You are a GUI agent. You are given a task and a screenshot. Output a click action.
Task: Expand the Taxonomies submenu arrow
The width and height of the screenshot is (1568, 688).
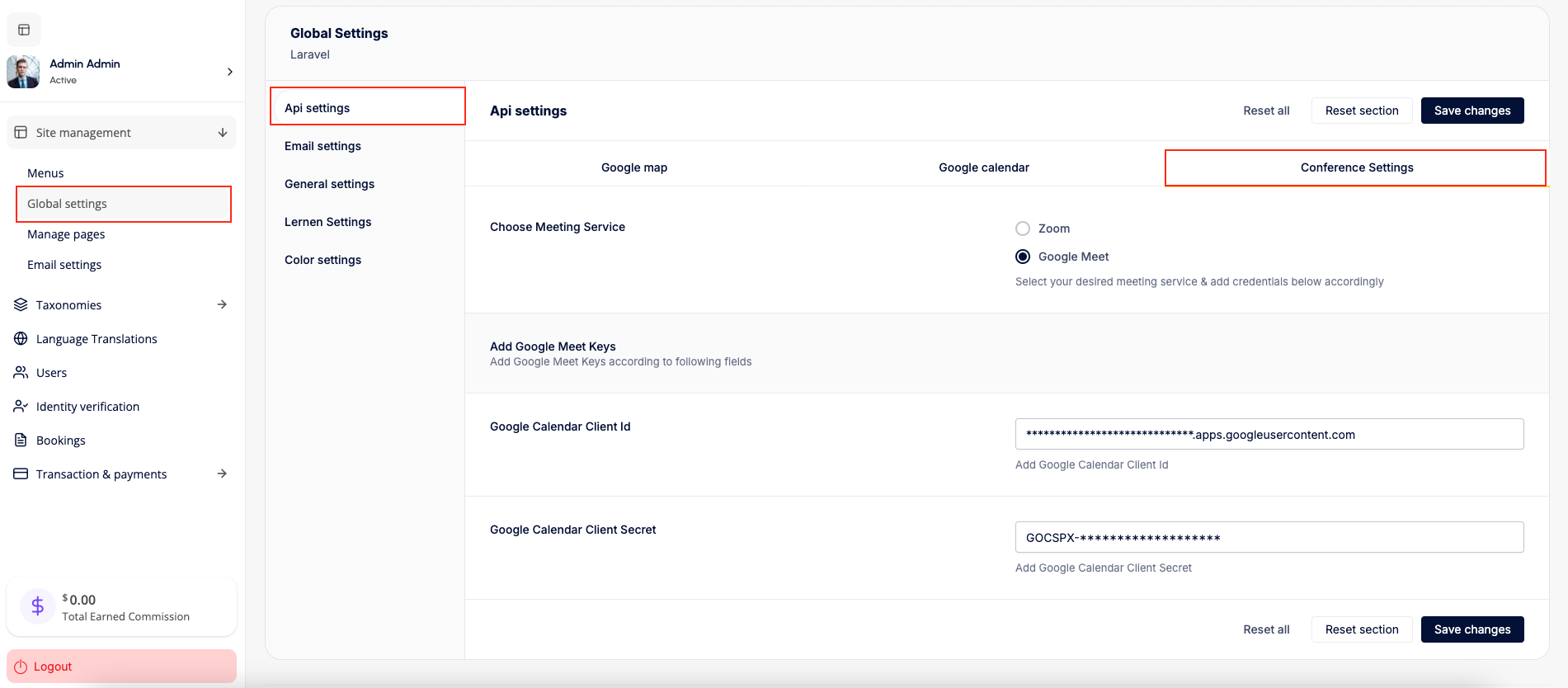point(222,304)
